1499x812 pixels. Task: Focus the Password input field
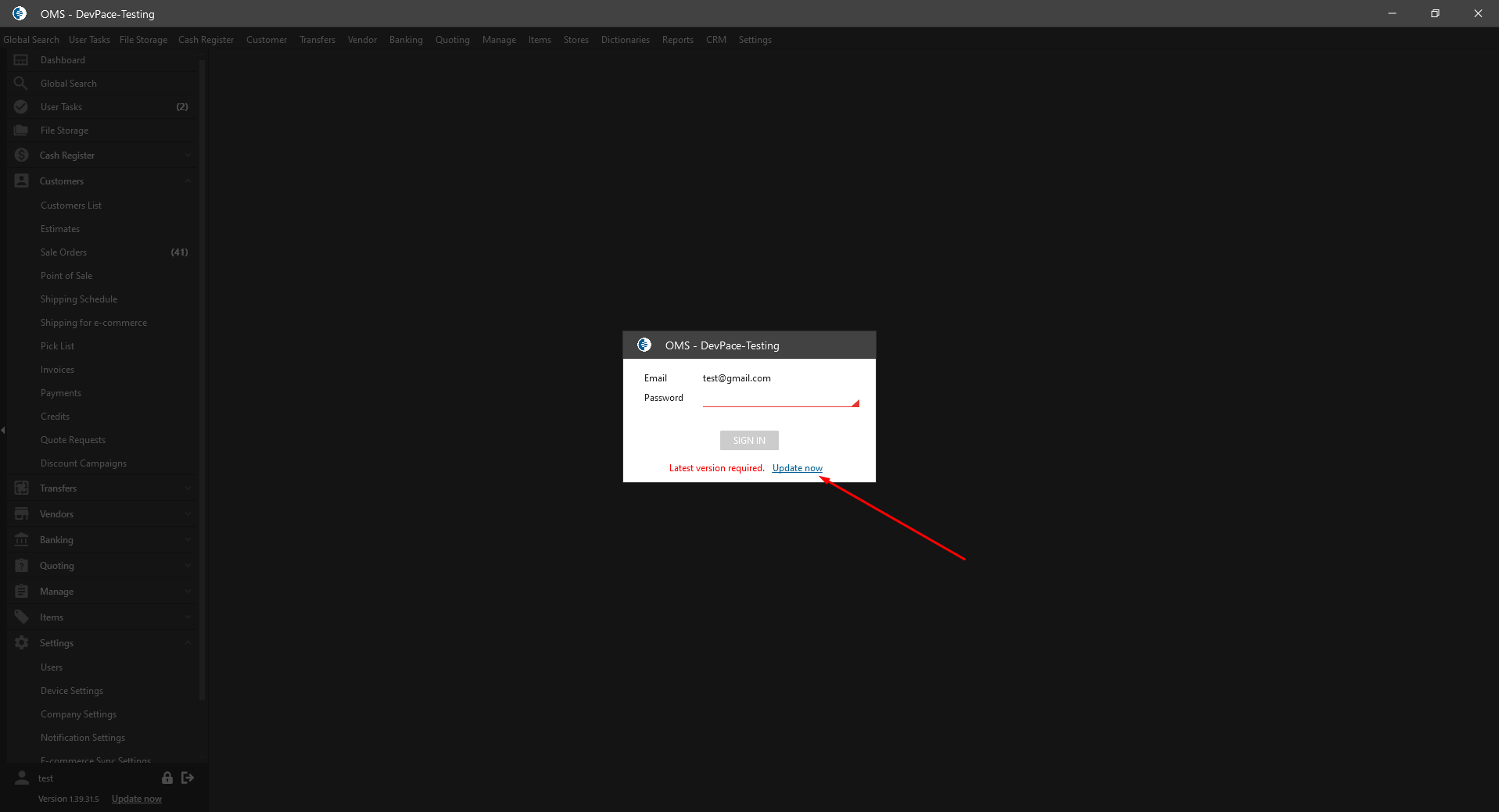click(781, 399)
